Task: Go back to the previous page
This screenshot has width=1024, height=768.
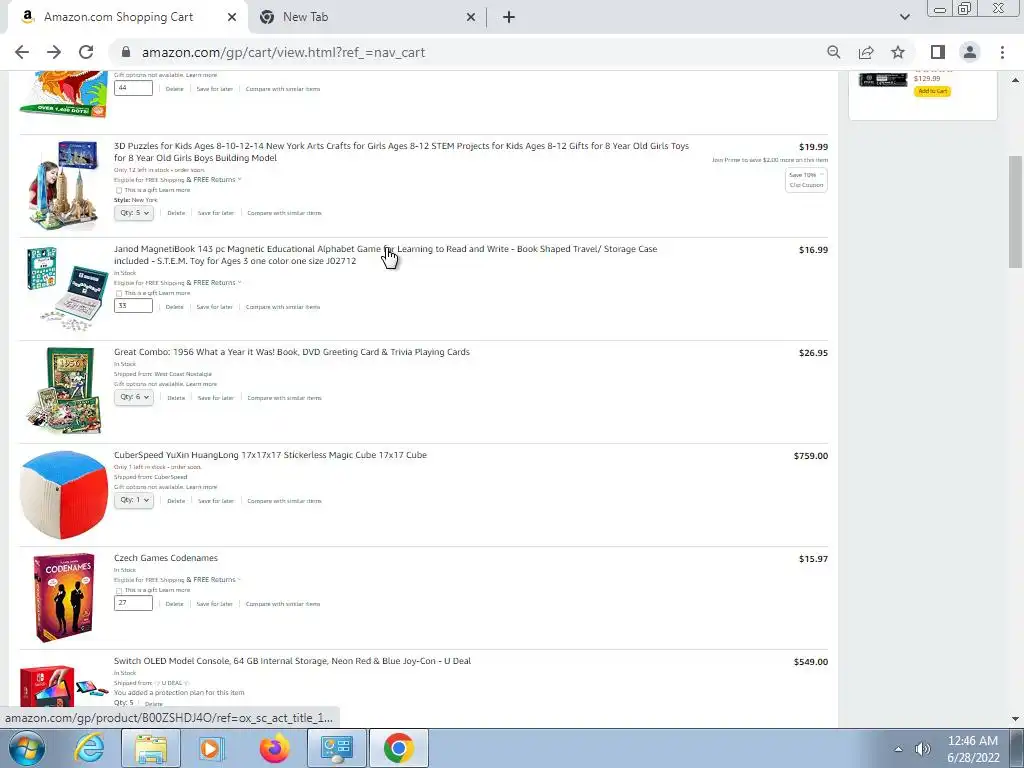Action: click(22, 52)
